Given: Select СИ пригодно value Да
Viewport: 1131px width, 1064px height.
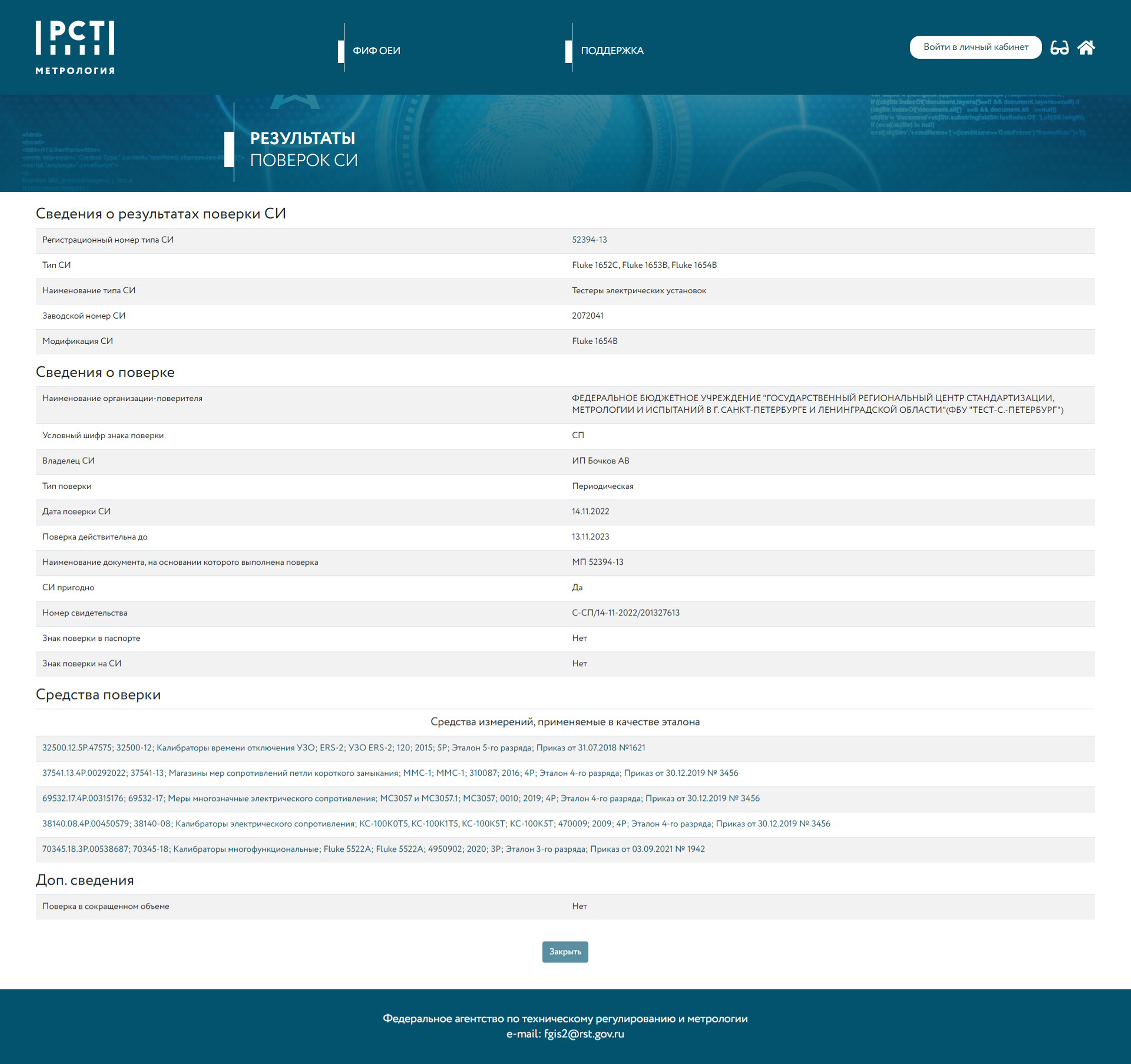Looking at the screenshot, I should 577,588.
